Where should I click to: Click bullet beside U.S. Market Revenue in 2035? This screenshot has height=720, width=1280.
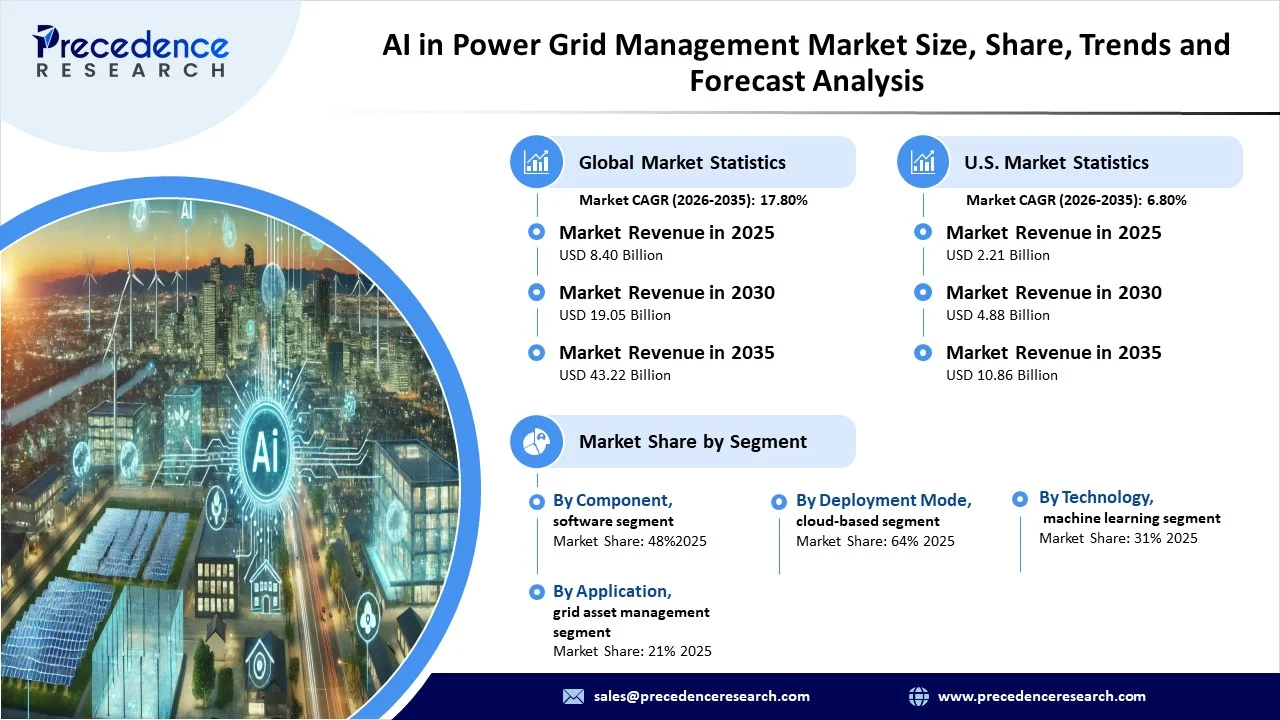click(924, 352)
